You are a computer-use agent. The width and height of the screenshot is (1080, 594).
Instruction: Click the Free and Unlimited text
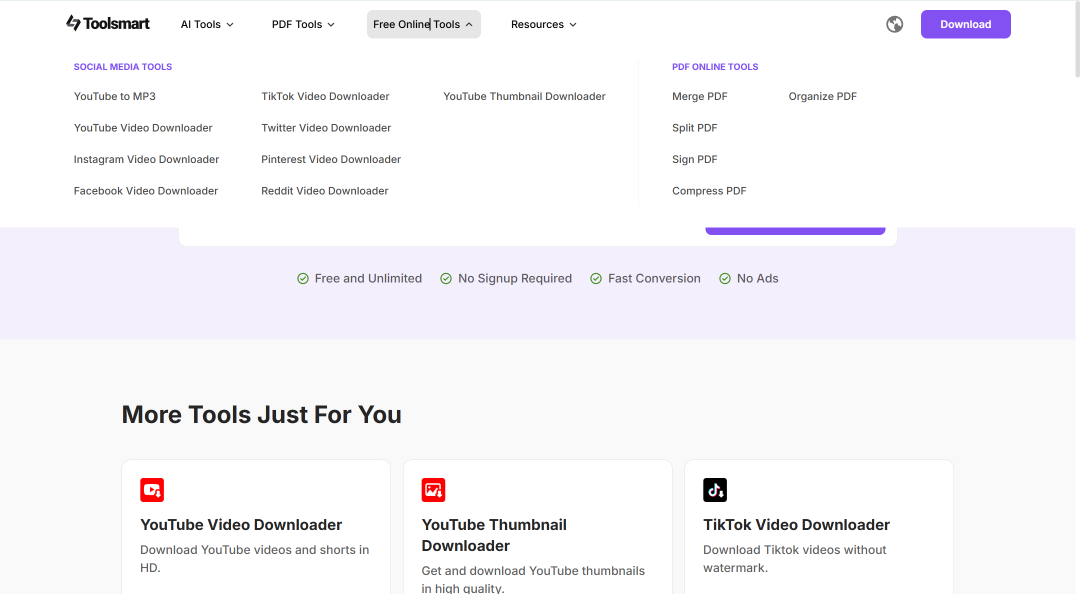point(368,278)
